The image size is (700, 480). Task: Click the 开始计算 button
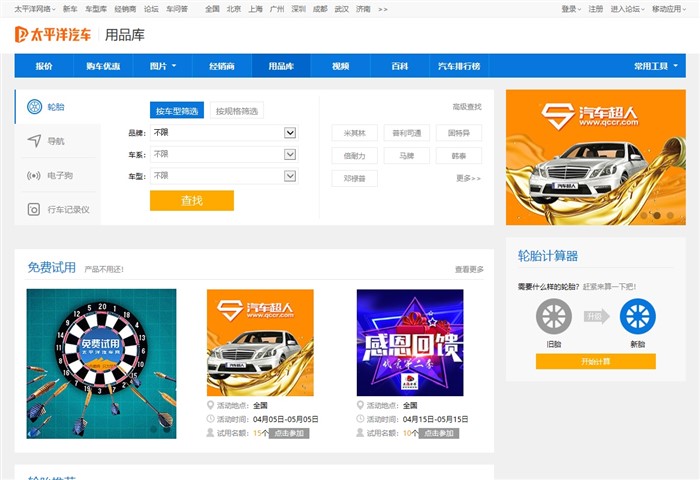pyautogui.click(x=596, y=361)
